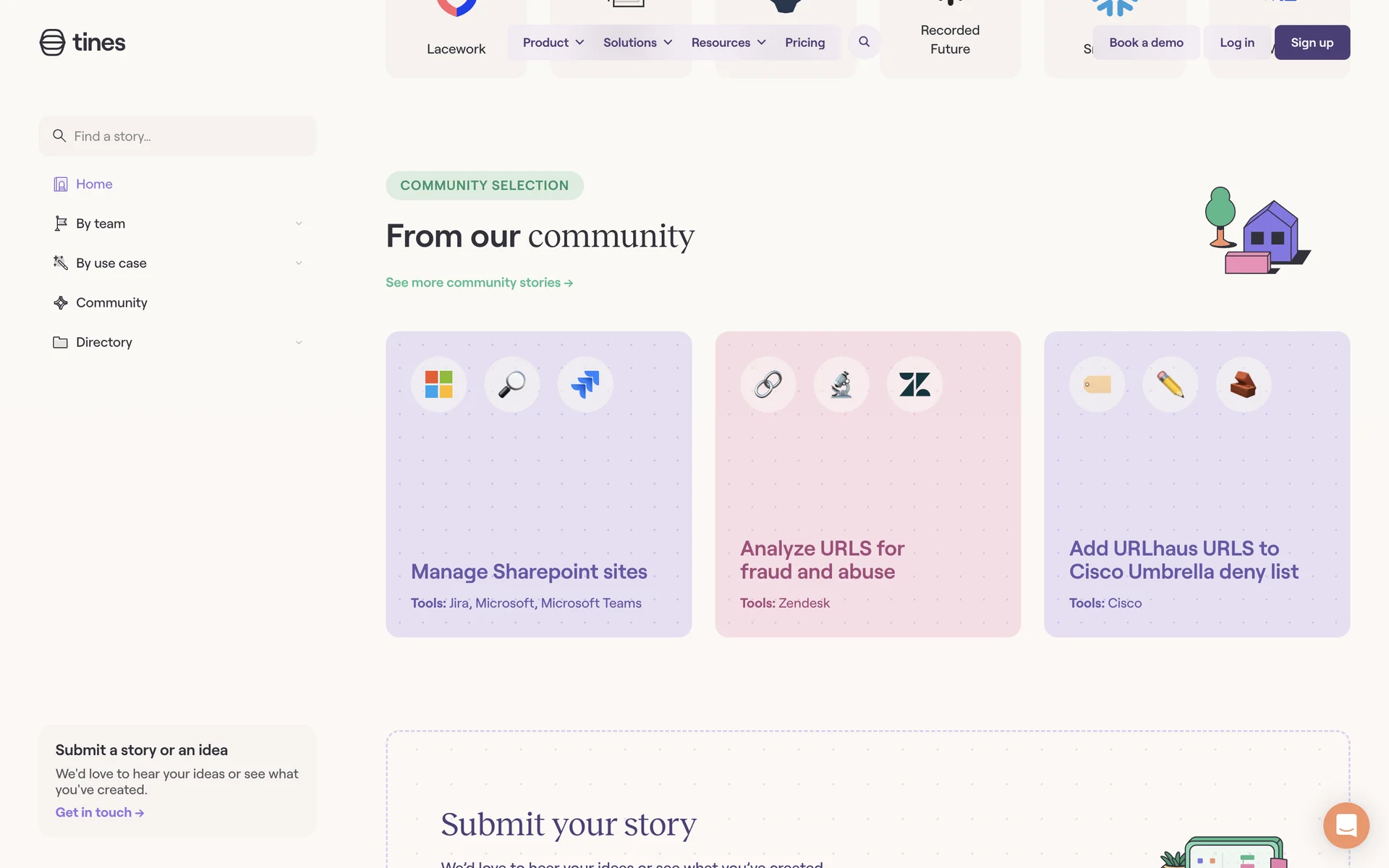Select Community in the sidebar
The width and height of the screenshot is (1389, 868).
pos(111,303)
